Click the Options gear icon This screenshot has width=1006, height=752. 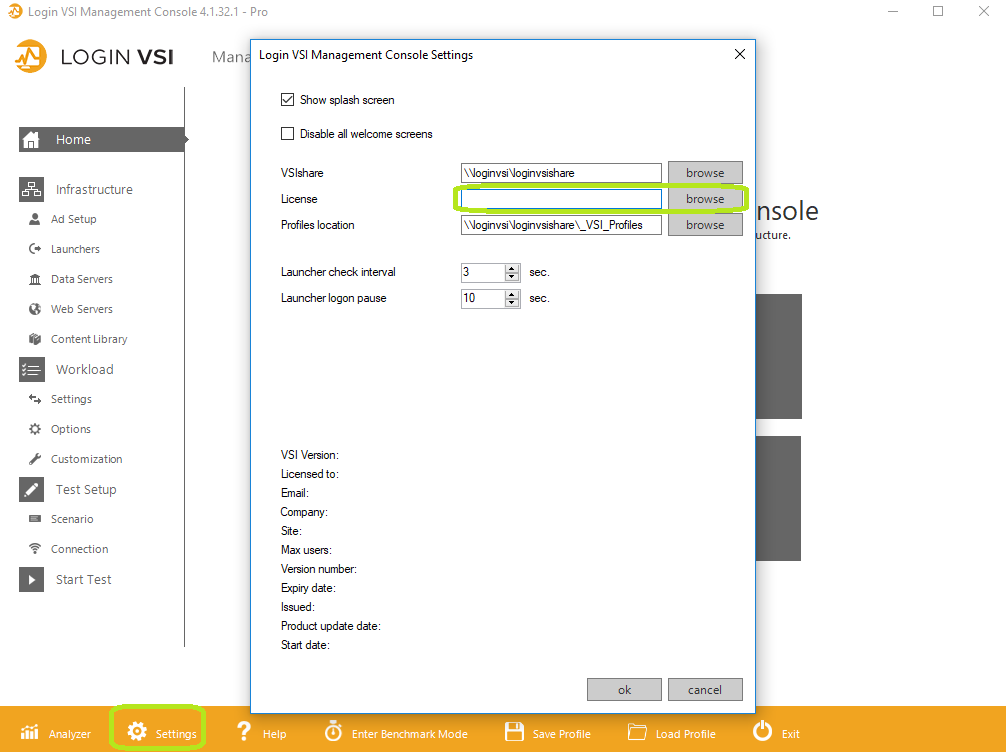pos(35,429)
